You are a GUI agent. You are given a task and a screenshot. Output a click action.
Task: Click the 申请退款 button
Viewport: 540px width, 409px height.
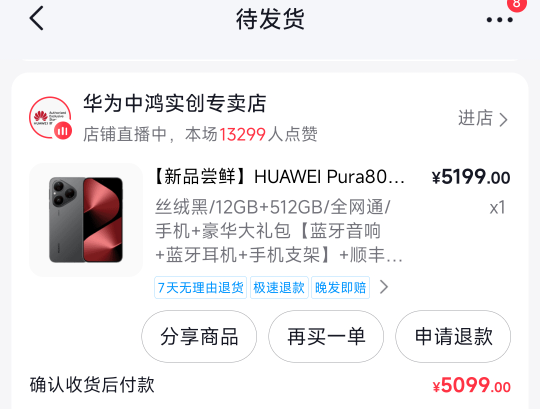coord(453,336)
